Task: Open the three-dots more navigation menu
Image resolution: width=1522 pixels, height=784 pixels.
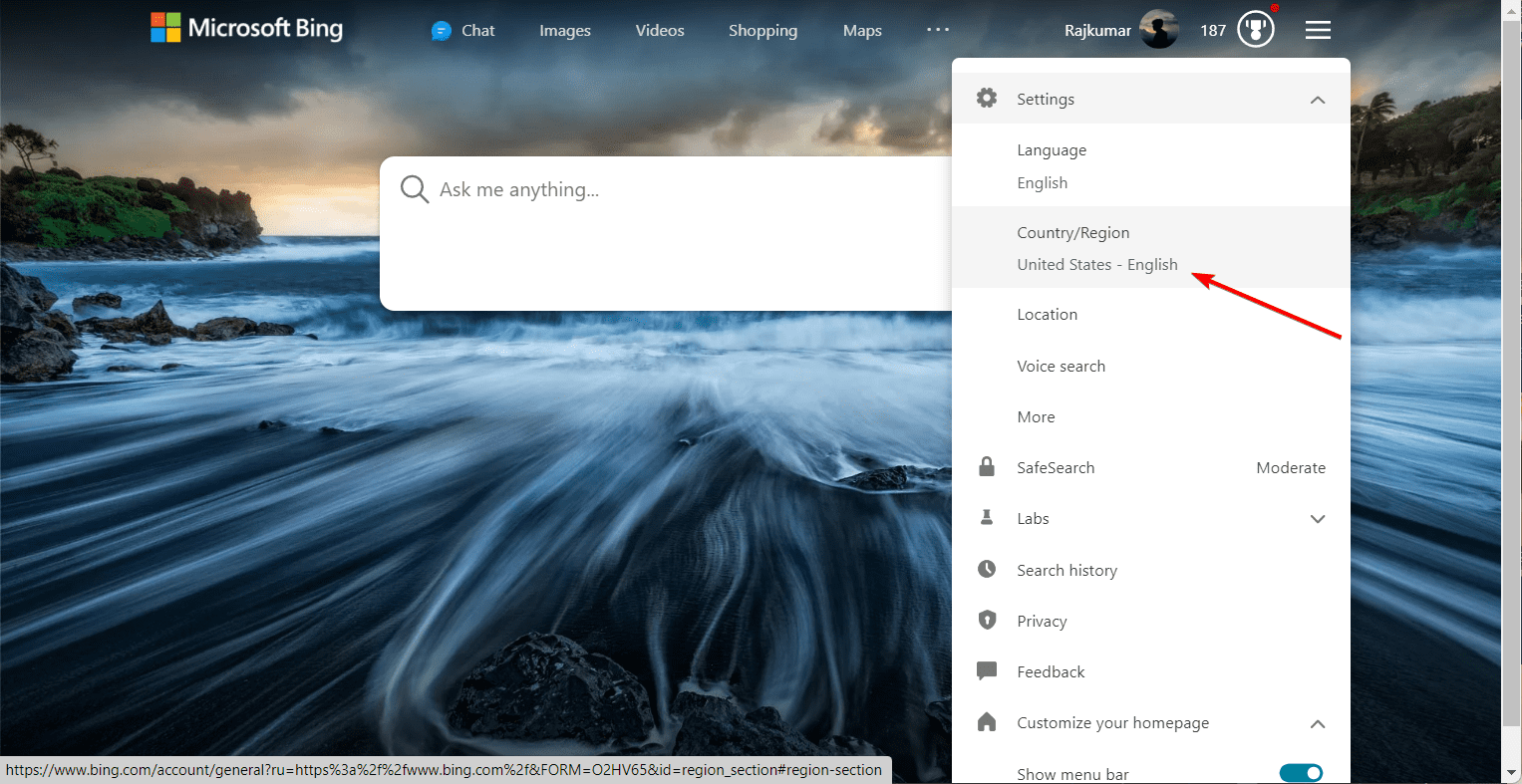Action: click(x=938, y=30)
